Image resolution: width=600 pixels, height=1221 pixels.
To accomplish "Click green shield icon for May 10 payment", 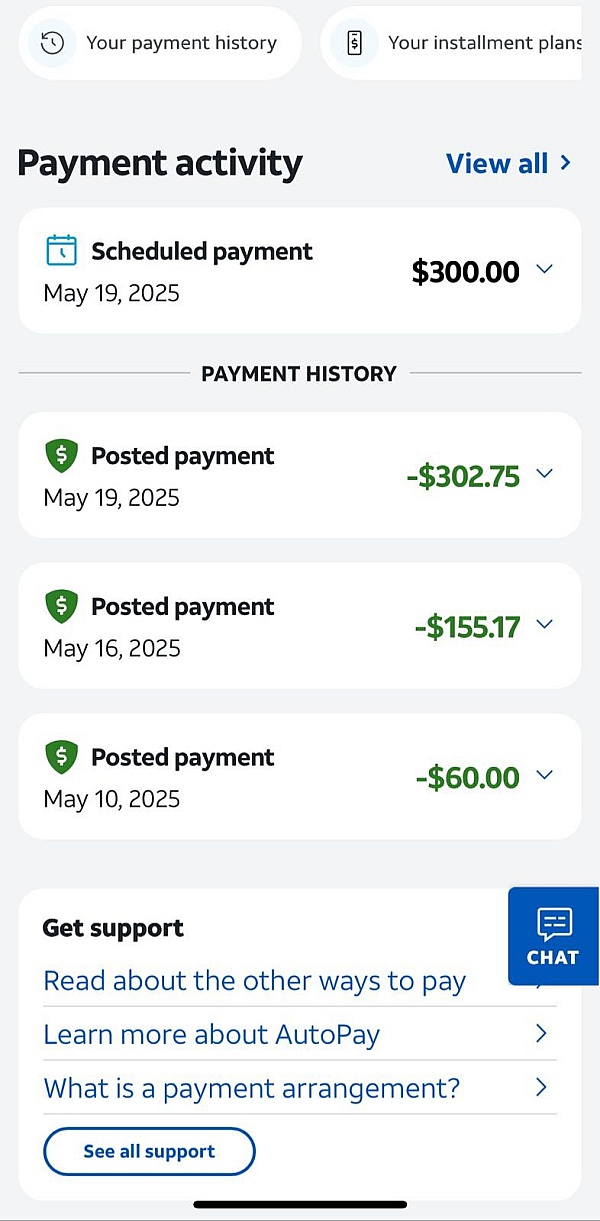I will click(61, 757).
